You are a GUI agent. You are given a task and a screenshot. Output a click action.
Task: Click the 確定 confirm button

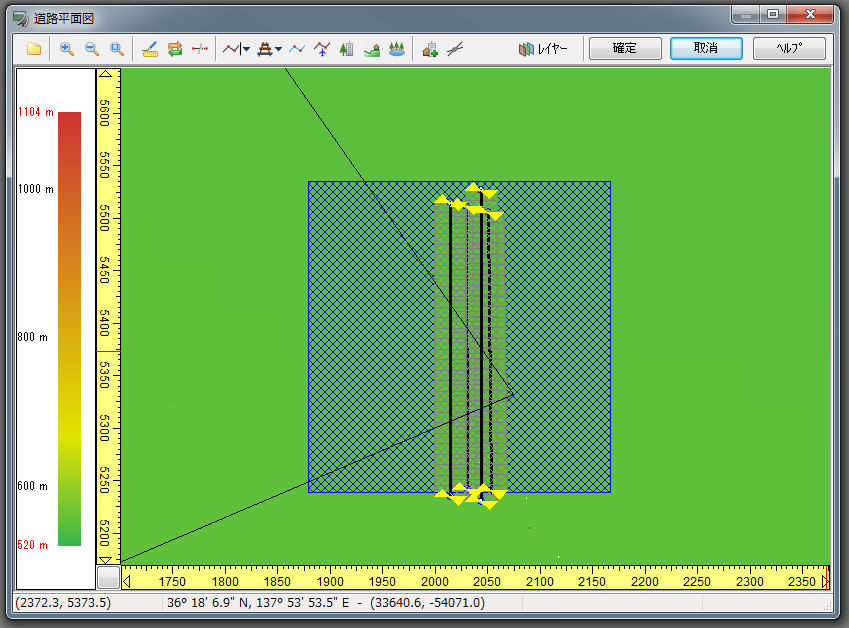coord(625,48)
